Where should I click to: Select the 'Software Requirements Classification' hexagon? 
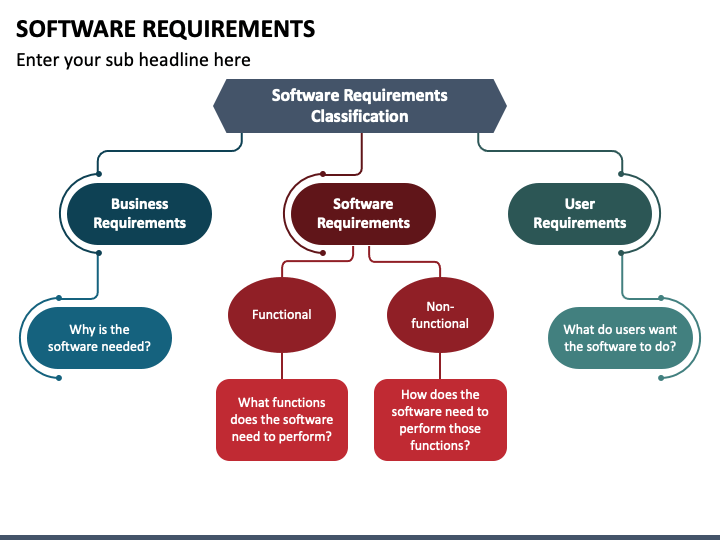coord(360,106)
